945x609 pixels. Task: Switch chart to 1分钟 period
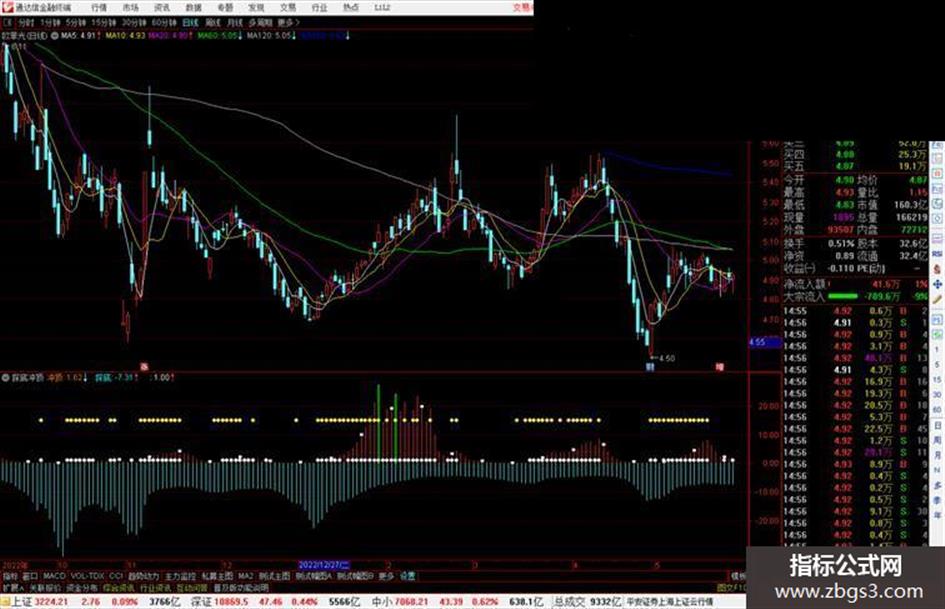click(50, 22)
